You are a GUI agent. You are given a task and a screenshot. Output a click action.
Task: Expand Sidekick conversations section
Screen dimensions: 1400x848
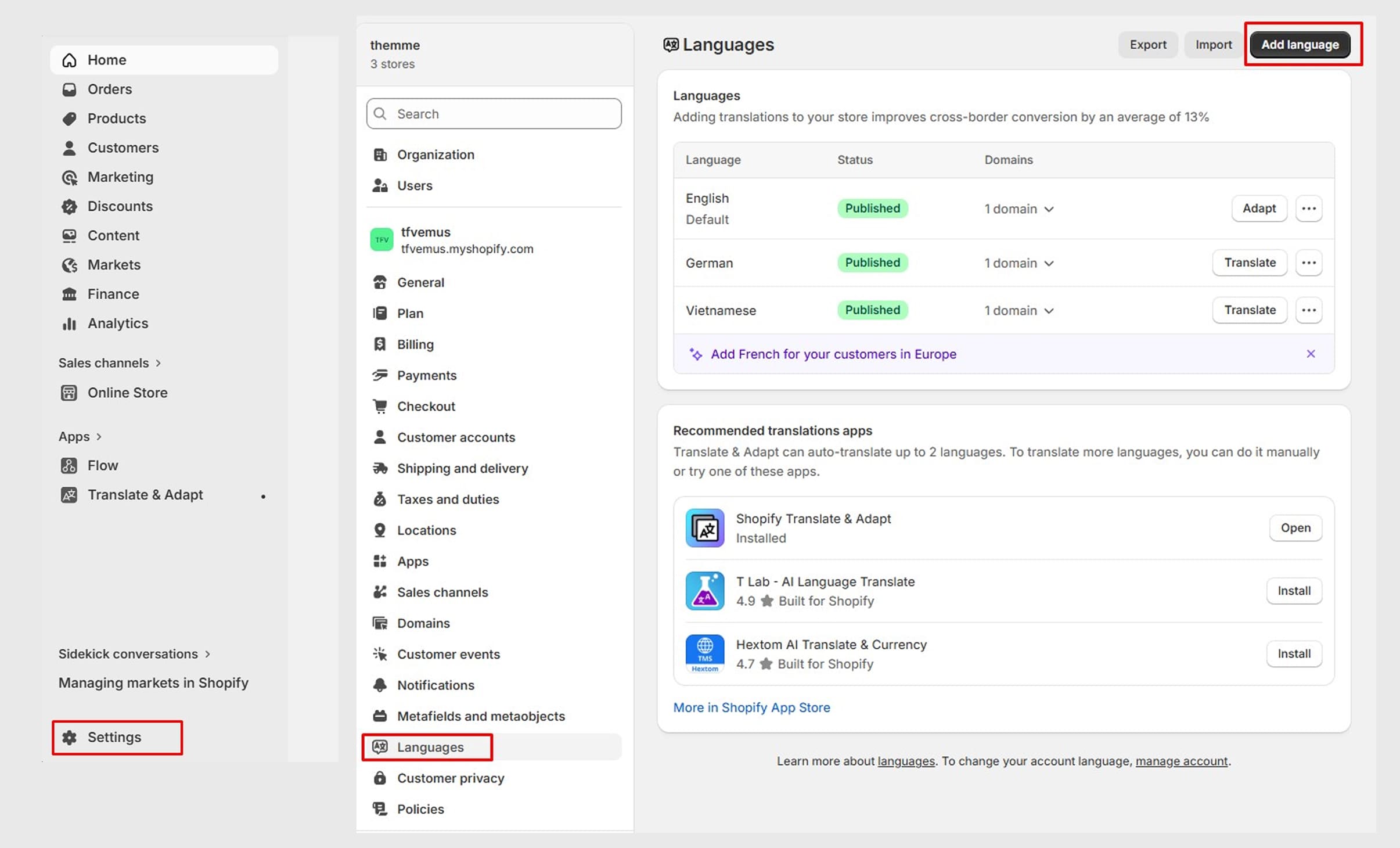point(134,654)
